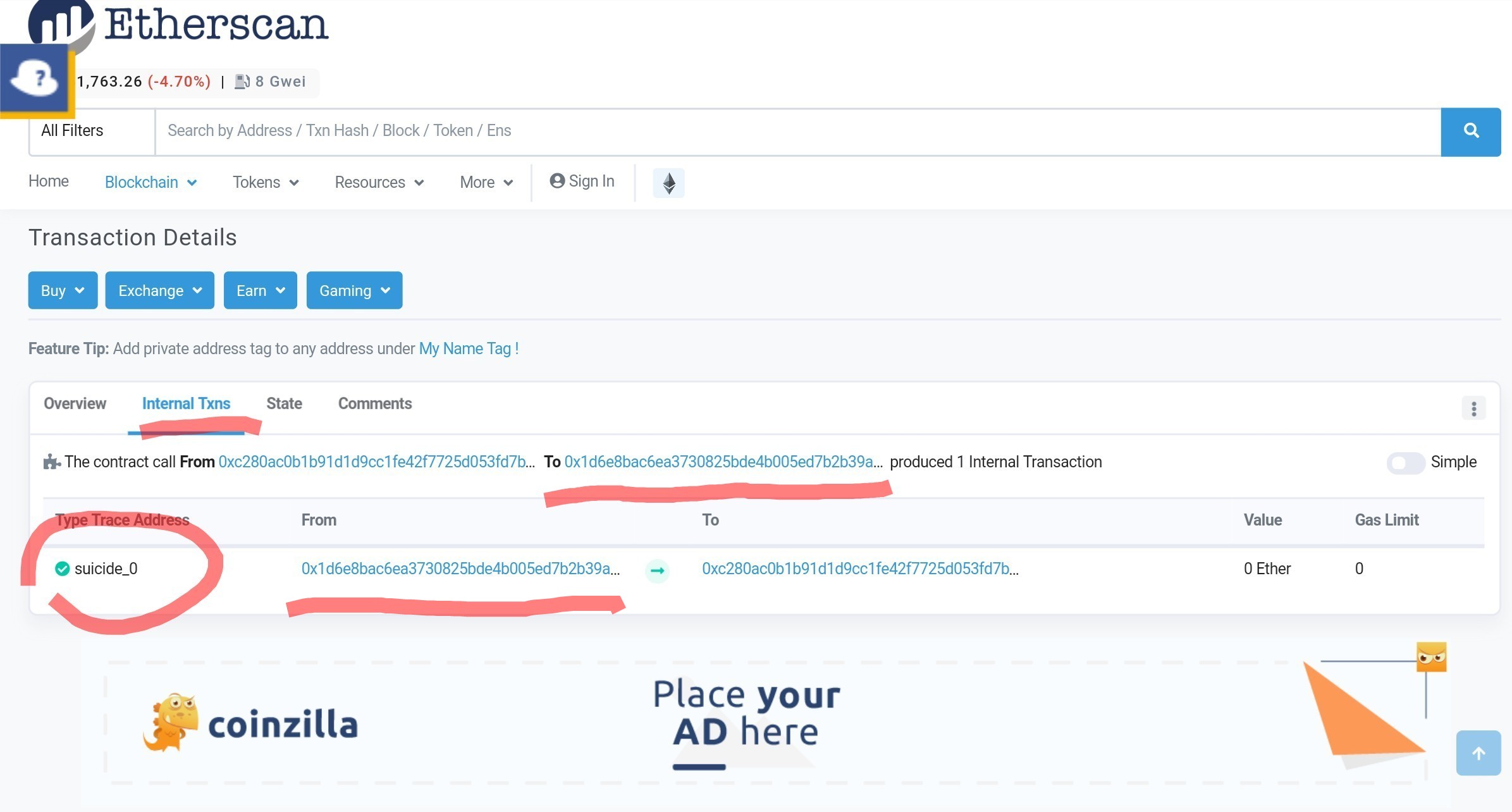
Task: Click the blue search magnifier button
Action: (1471, 132)
